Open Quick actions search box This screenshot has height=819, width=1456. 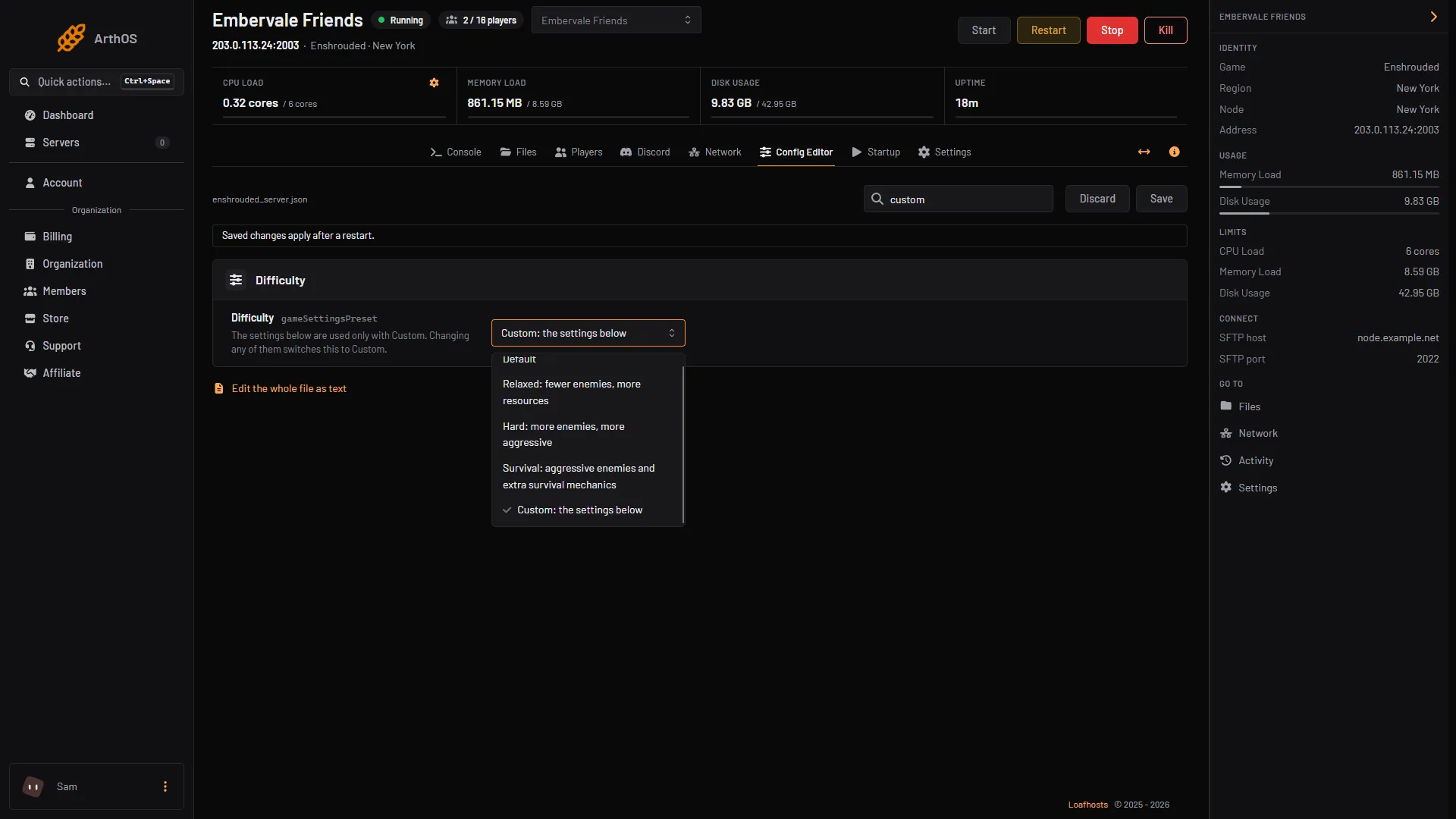point(96,82)
